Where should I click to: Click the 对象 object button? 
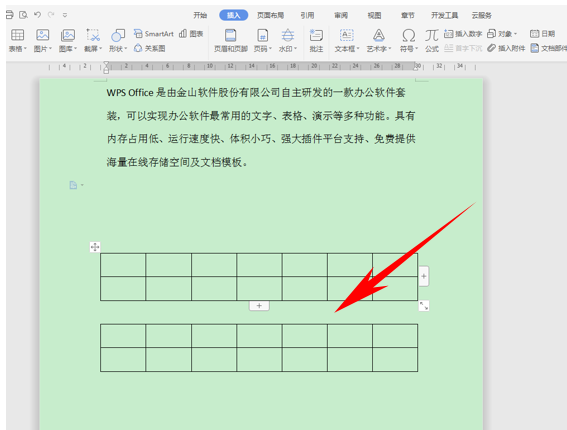(x=502, y=34)
